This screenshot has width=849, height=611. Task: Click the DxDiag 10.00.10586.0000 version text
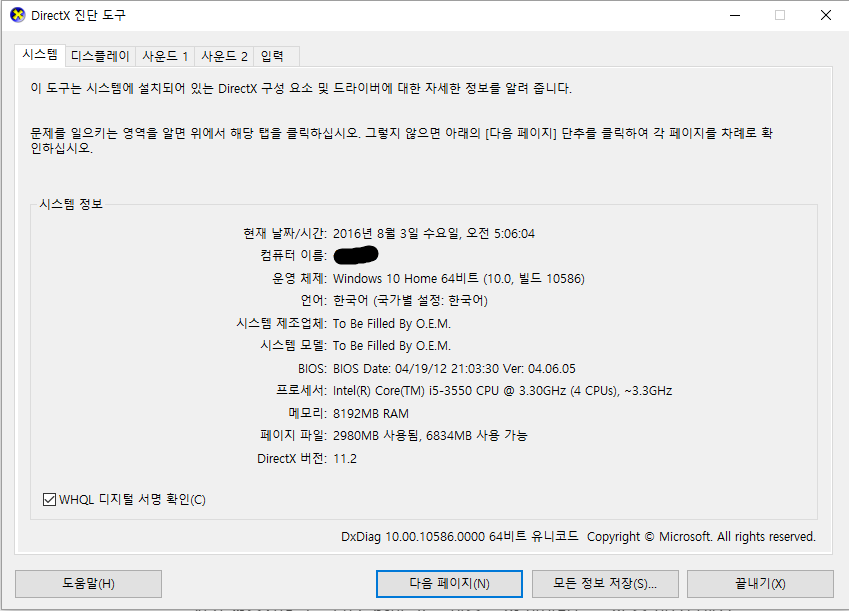coord(459,537)
